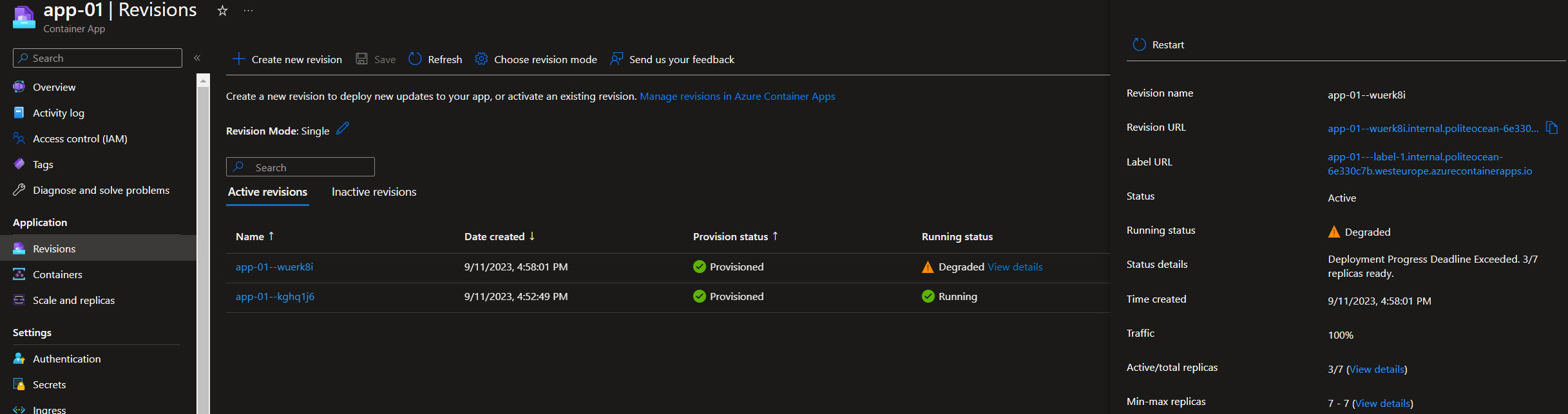The image size is (1568, 414).
Task: Open the more options ellipsis menu
Action: (248, 10)
